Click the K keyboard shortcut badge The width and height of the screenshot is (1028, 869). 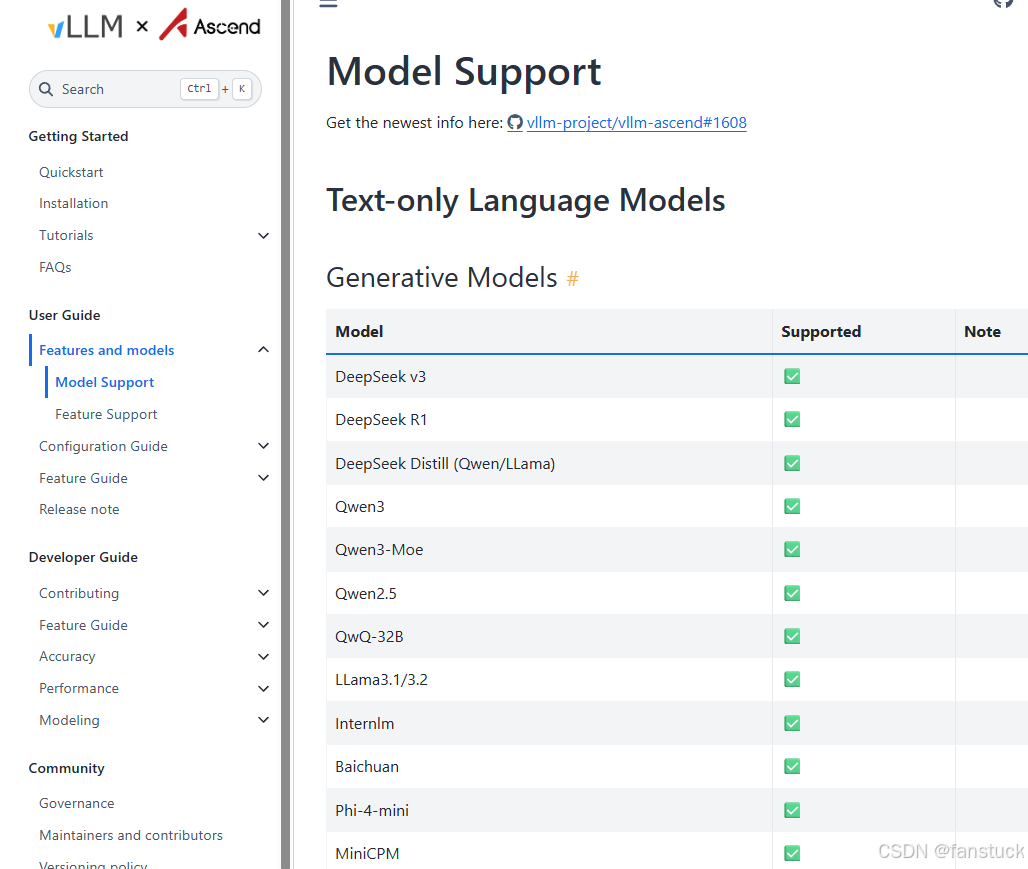click(x=242, y=89)
